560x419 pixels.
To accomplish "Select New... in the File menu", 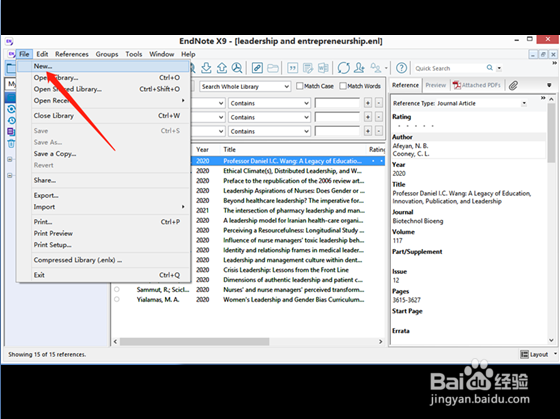I will (104, 66).
